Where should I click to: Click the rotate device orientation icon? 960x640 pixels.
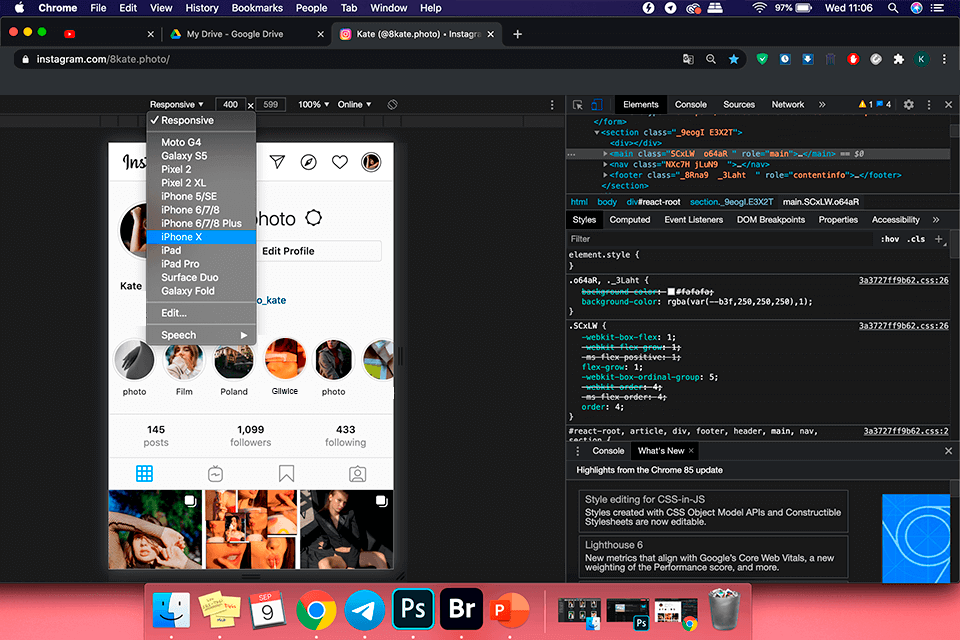(x=393, y=104)
